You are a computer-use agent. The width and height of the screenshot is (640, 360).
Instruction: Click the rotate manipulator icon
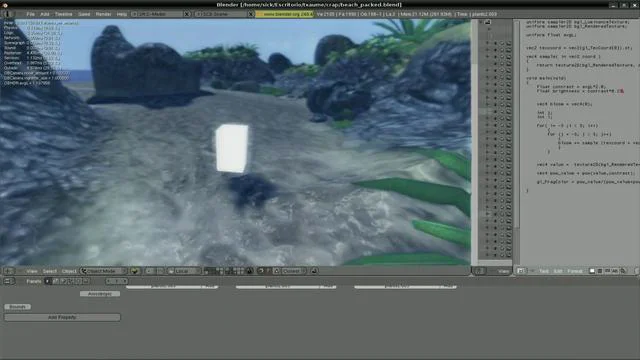click(260, 271)
